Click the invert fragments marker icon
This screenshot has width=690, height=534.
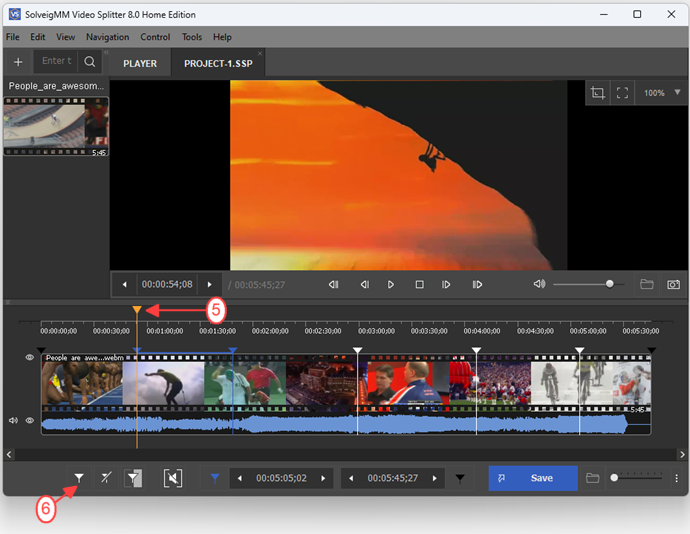pyautogui.click(x=133, y=478)
